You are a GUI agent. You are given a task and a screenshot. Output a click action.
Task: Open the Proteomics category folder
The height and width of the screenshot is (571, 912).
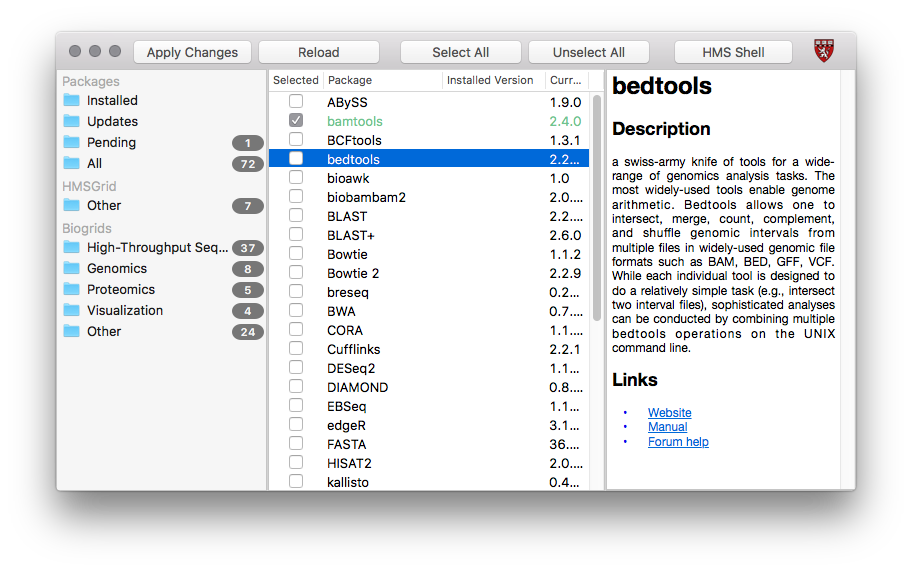click(120, 289)
